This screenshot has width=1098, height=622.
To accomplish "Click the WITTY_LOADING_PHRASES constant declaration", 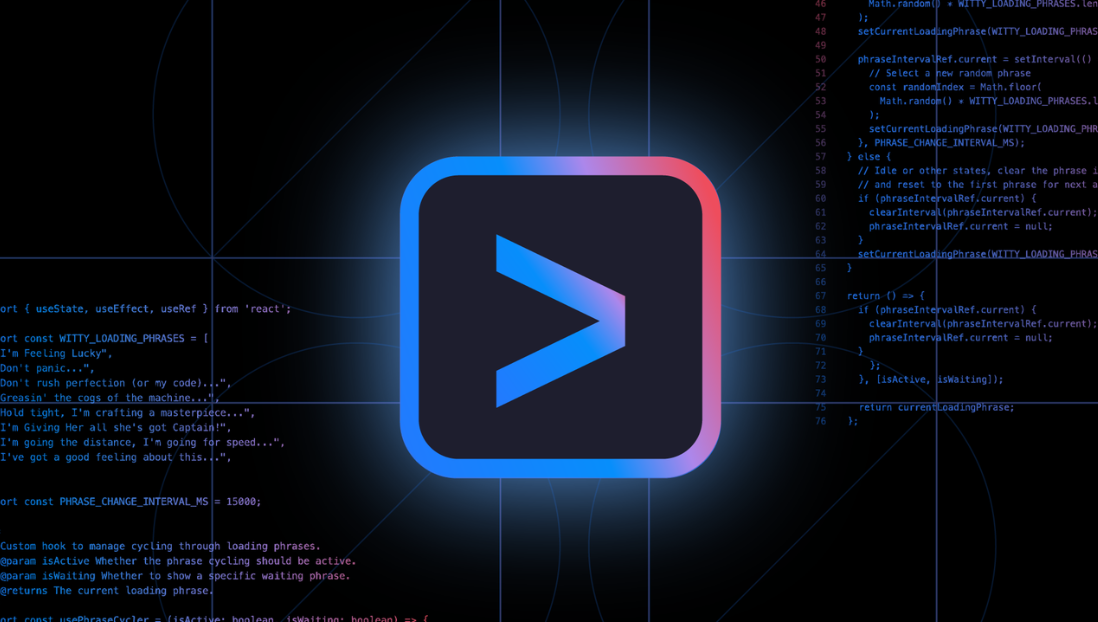I will 105,339.
